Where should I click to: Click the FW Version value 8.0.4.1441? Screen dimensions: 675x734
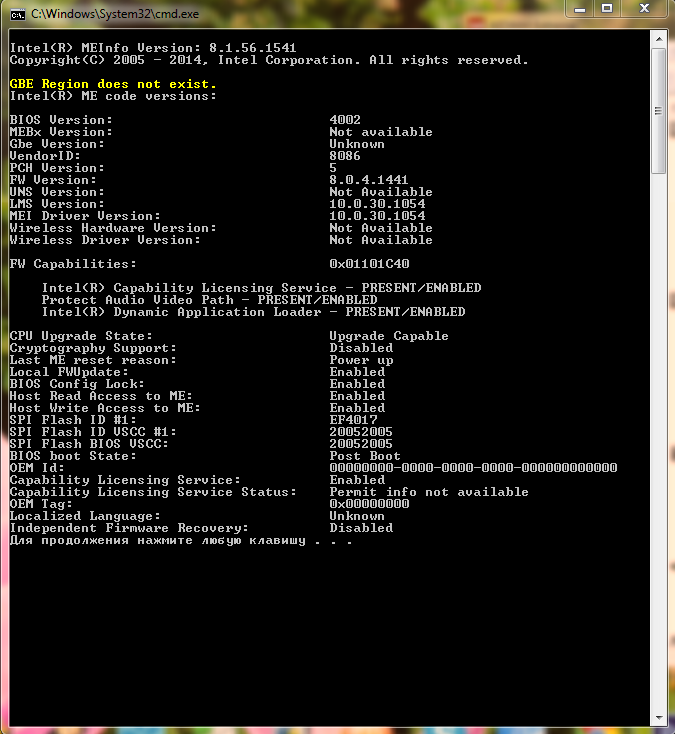tap(369, 180)
